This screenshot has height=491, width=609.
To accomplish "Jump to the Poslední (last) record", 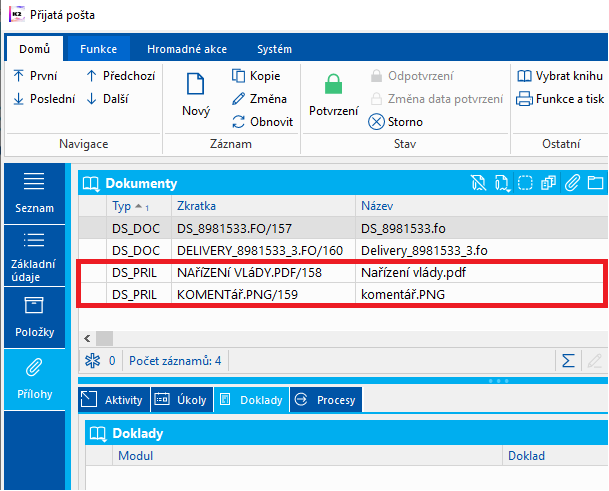I will point(44,99).
